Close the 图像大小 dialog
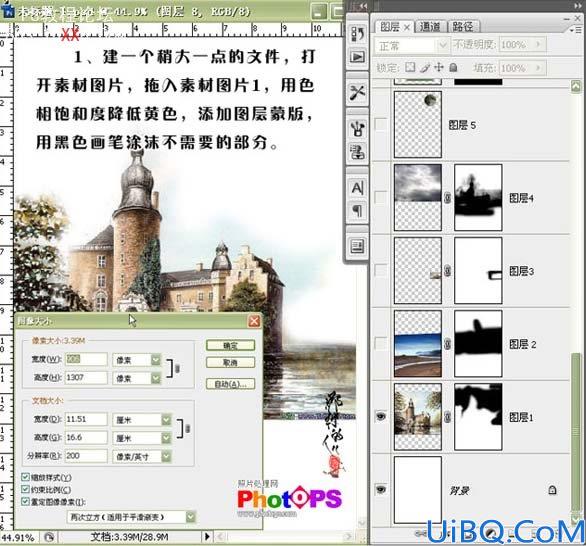 (x=254, y=321)
